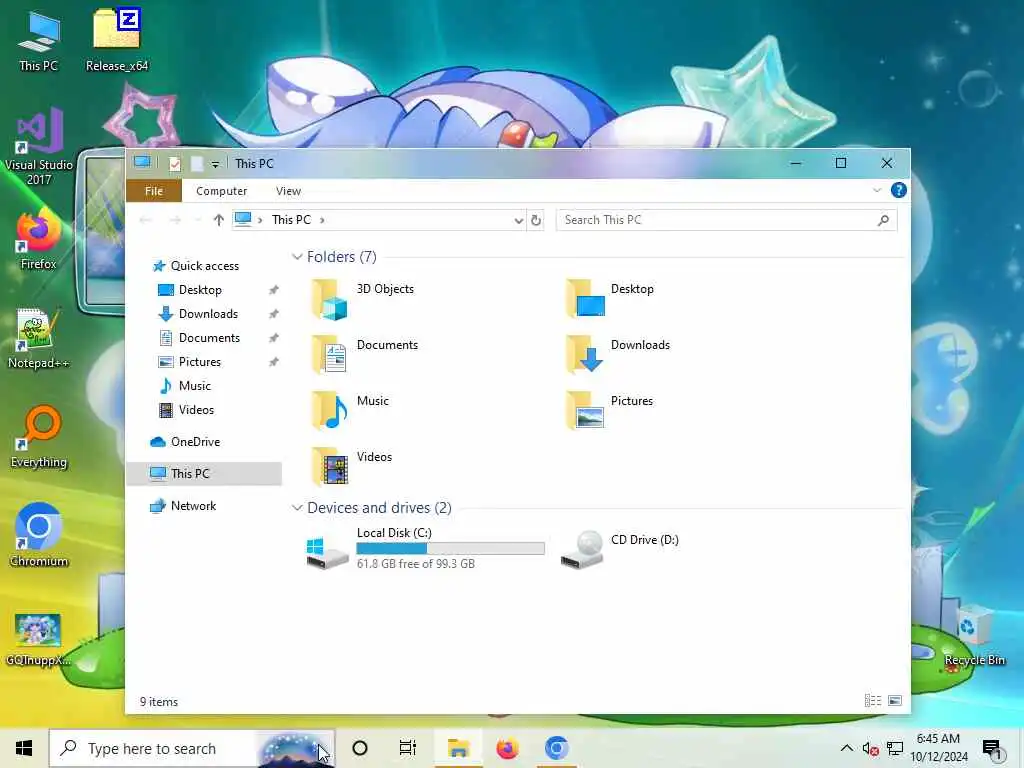The width and height of the screenshot is (1024, 768).
Task: Select Local Disk (C:) drive
Action: (x=424, y=548)
